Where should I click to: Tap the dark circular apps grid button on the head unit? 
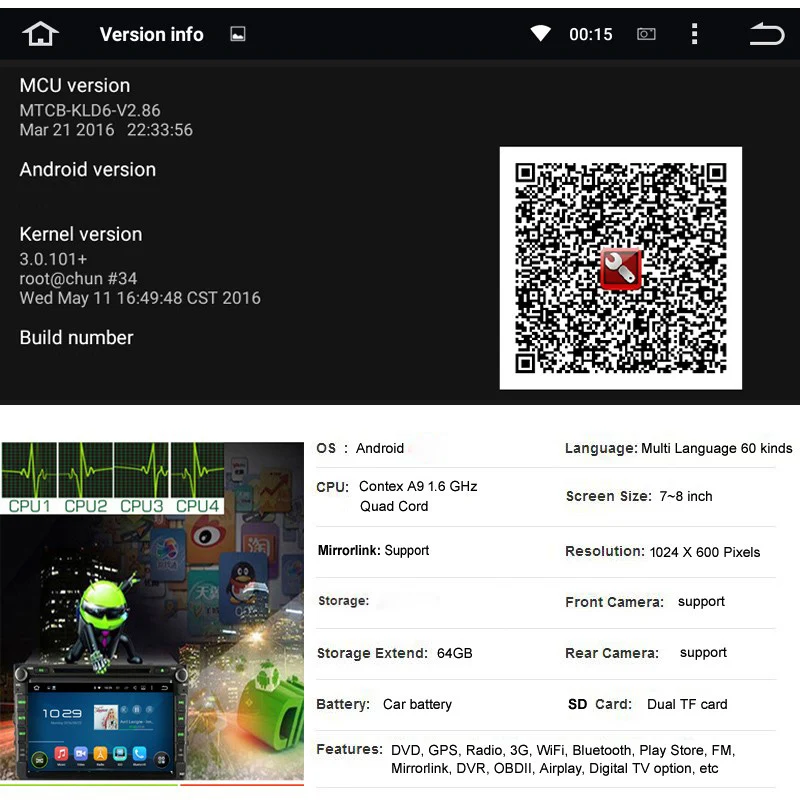[x=161, y=760]
